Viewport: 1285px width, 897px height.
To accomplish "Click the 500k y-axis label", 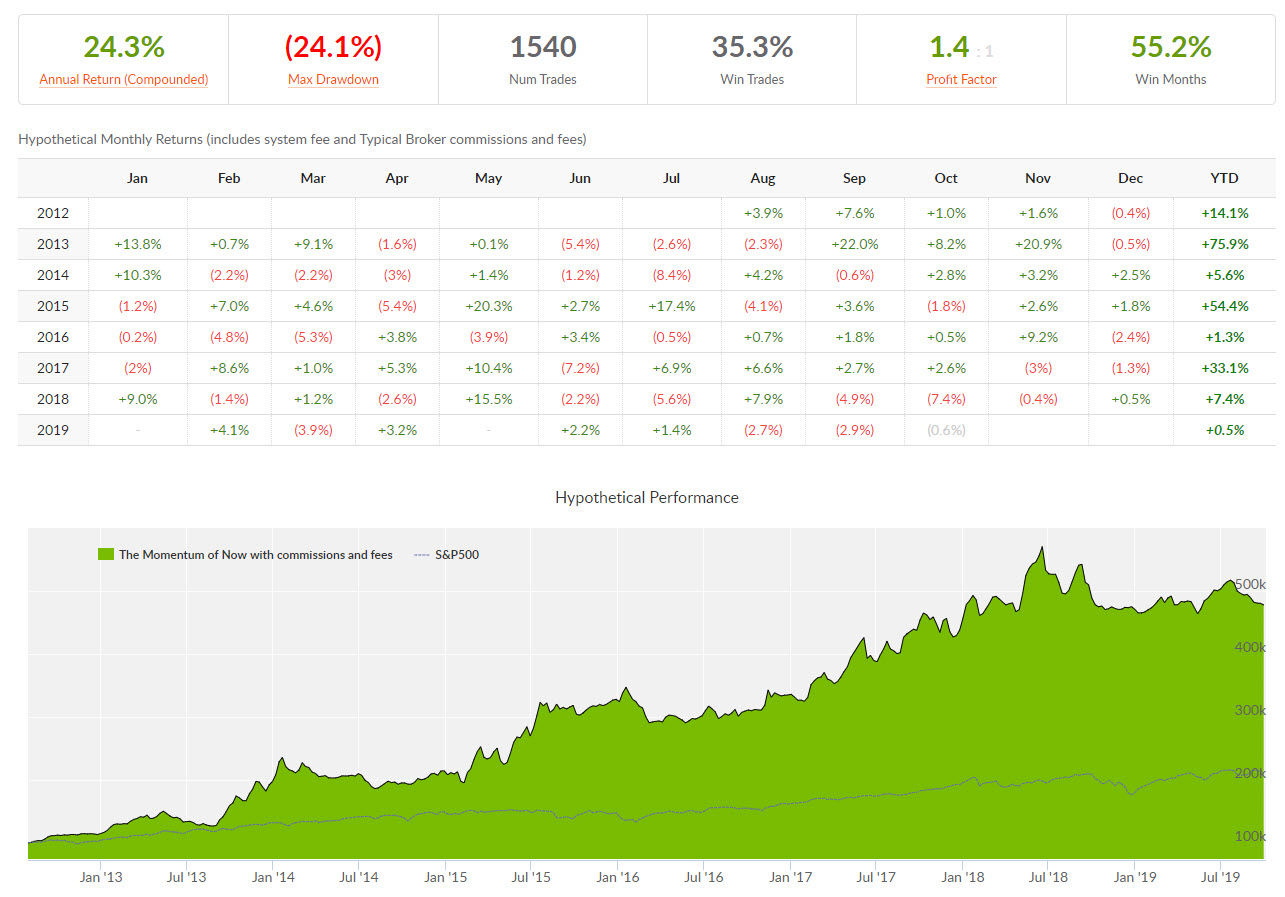I will (1250, 584).
